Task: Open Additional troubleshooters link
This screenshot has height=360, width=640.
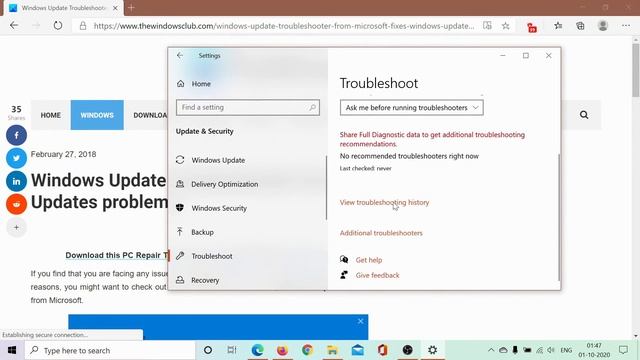Action: tap(381, 233)
